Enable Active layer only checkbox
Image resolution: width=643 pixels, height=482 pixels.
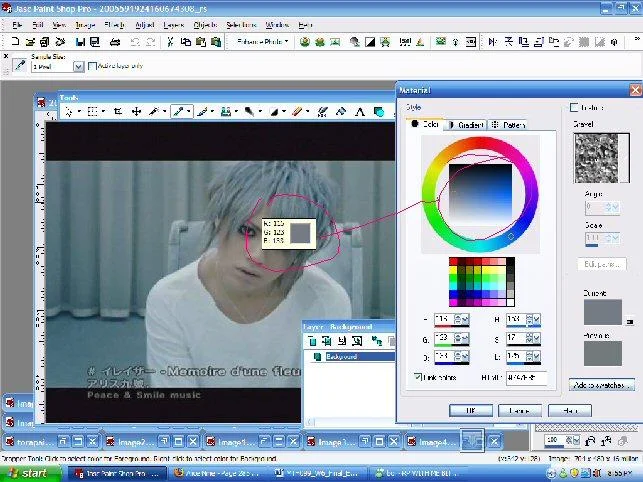pos(92,66)
